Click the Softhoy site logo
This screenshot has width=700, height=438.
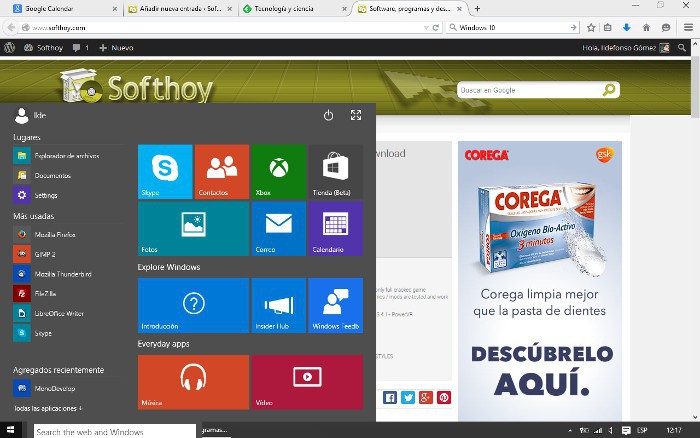tap(137, 86)
